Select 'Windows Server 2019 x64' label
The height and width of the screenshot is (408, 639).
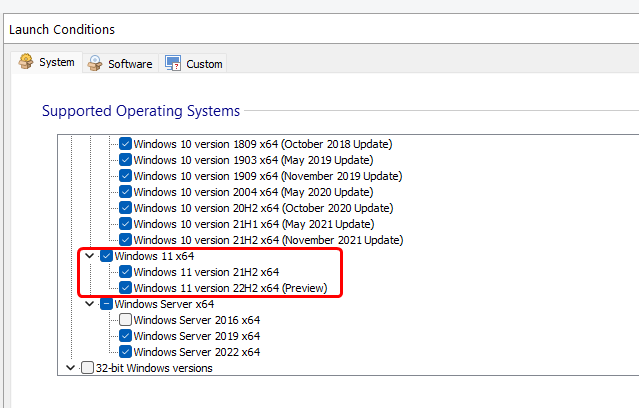(197, 336)
